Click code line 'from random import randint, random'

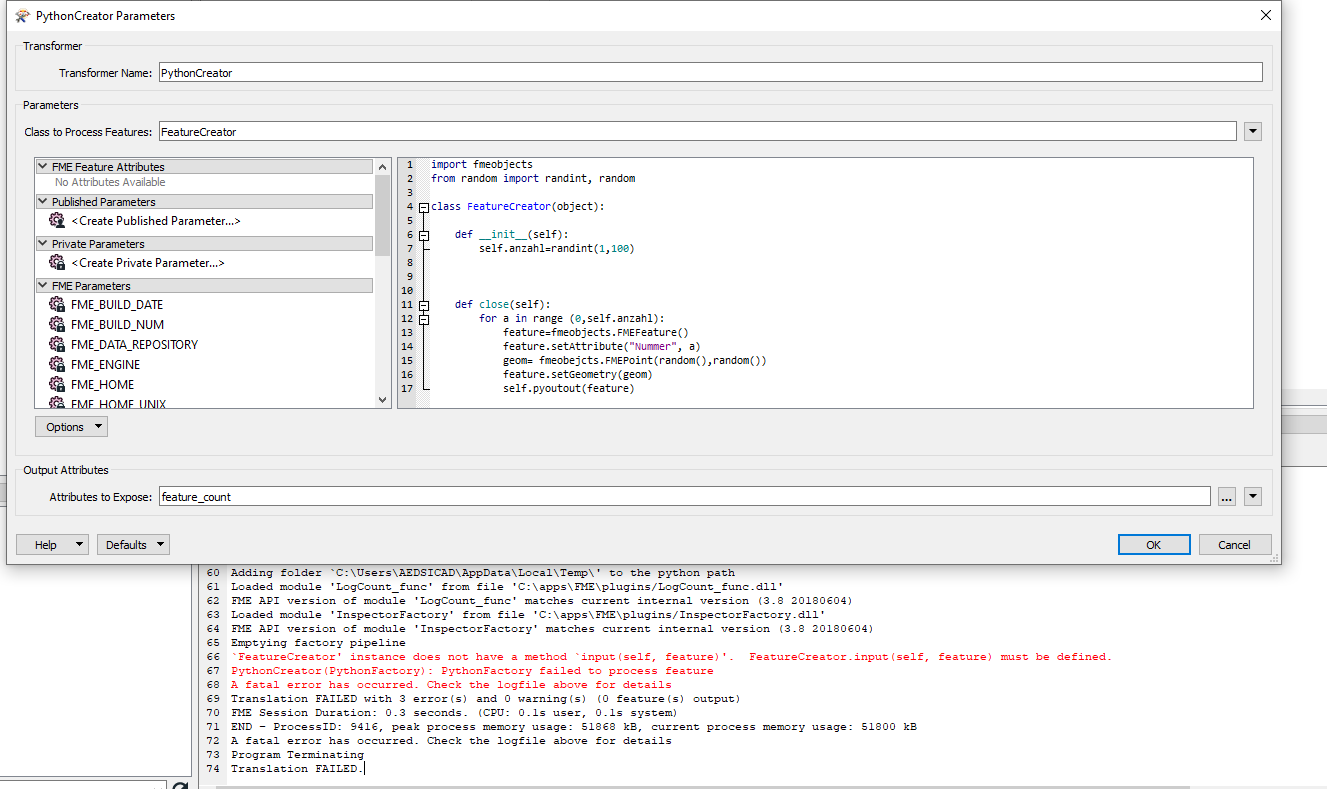533,178
